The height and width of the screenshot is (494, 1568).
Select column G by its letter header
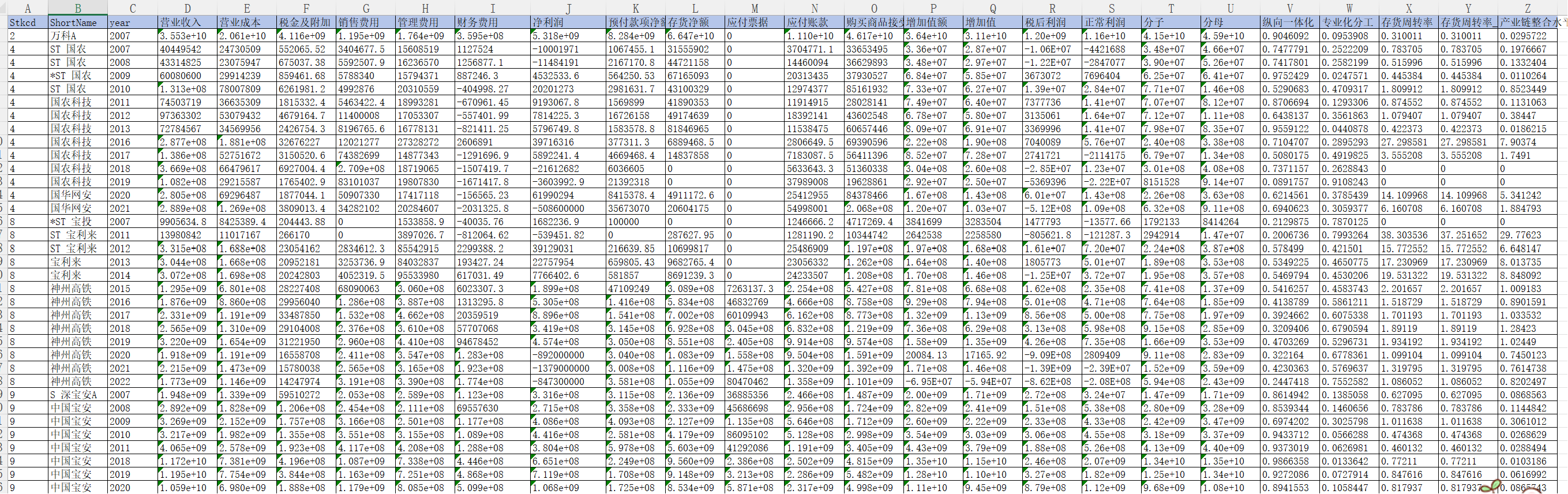coord(366,8)
